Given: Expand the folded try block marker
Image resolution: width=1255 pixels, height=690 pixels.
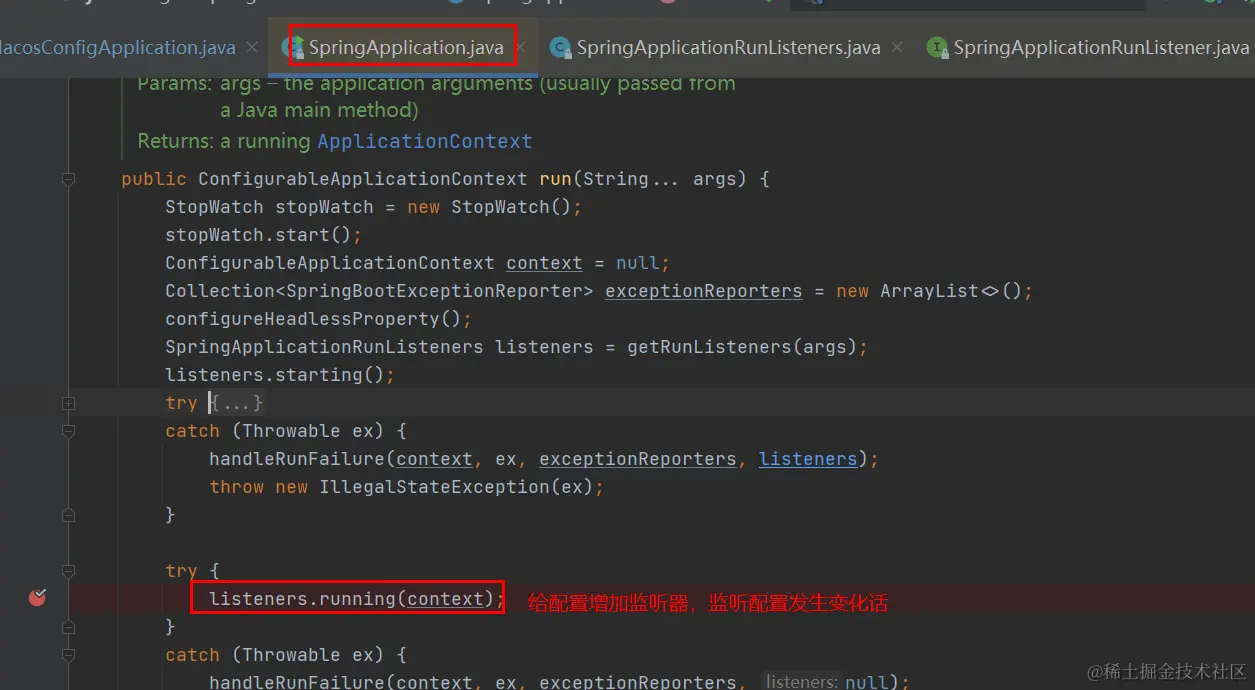Looking at the screenshot, I should [x=68, y=403].
